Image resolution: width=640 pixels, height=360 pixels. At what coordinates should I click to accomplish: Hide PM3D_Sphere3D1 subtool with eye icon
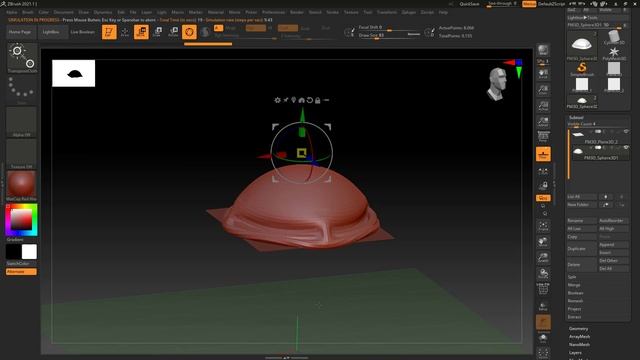(626, 147)
